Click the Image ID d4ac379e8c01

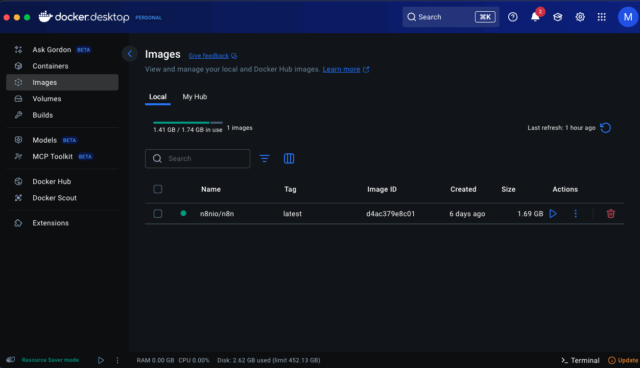tap(391, 214)
